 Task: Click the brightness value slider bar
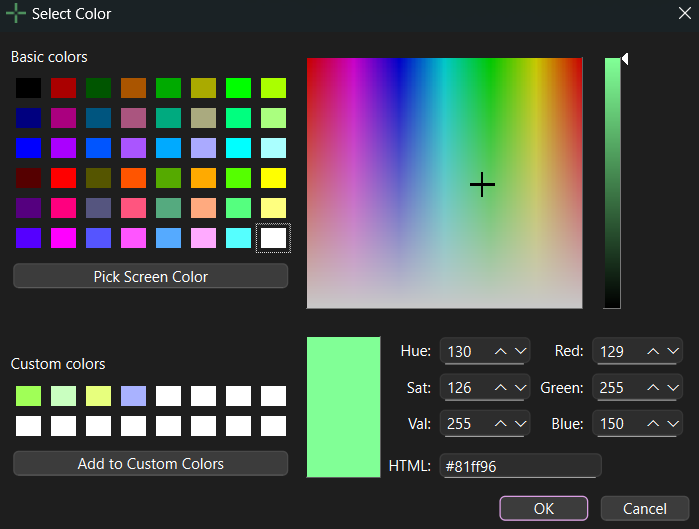tap(612, 183)
